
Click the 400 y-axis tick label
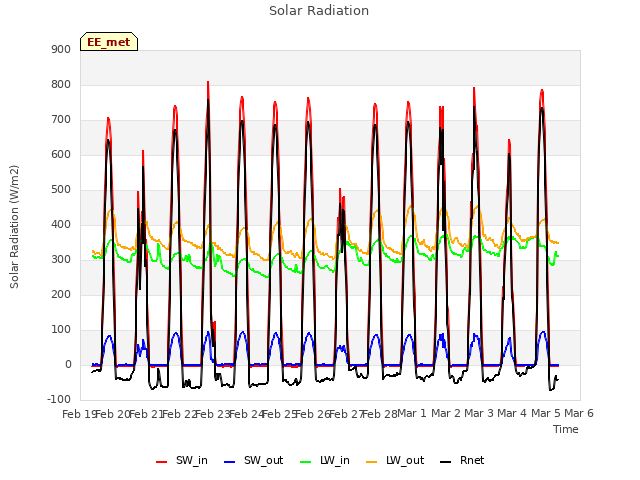[61, 225]
